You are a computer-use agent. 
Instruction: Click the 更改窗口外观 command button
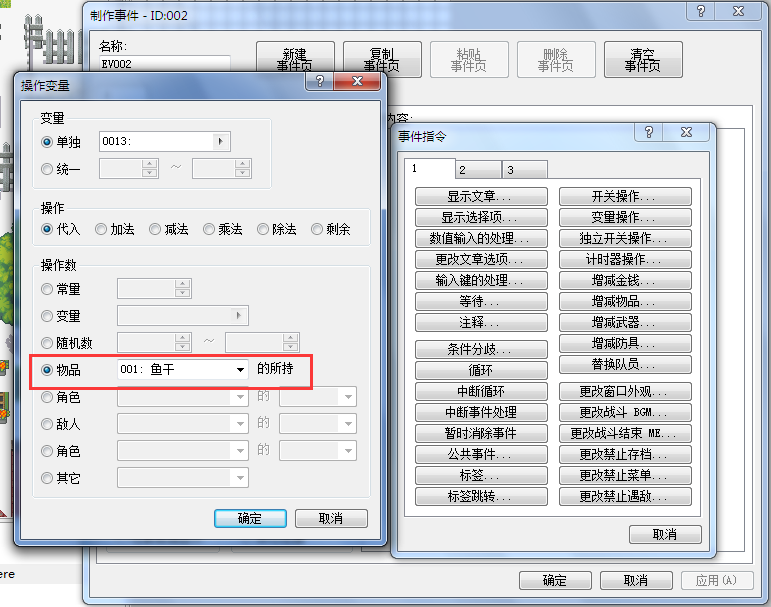click(x=625, y=391)
